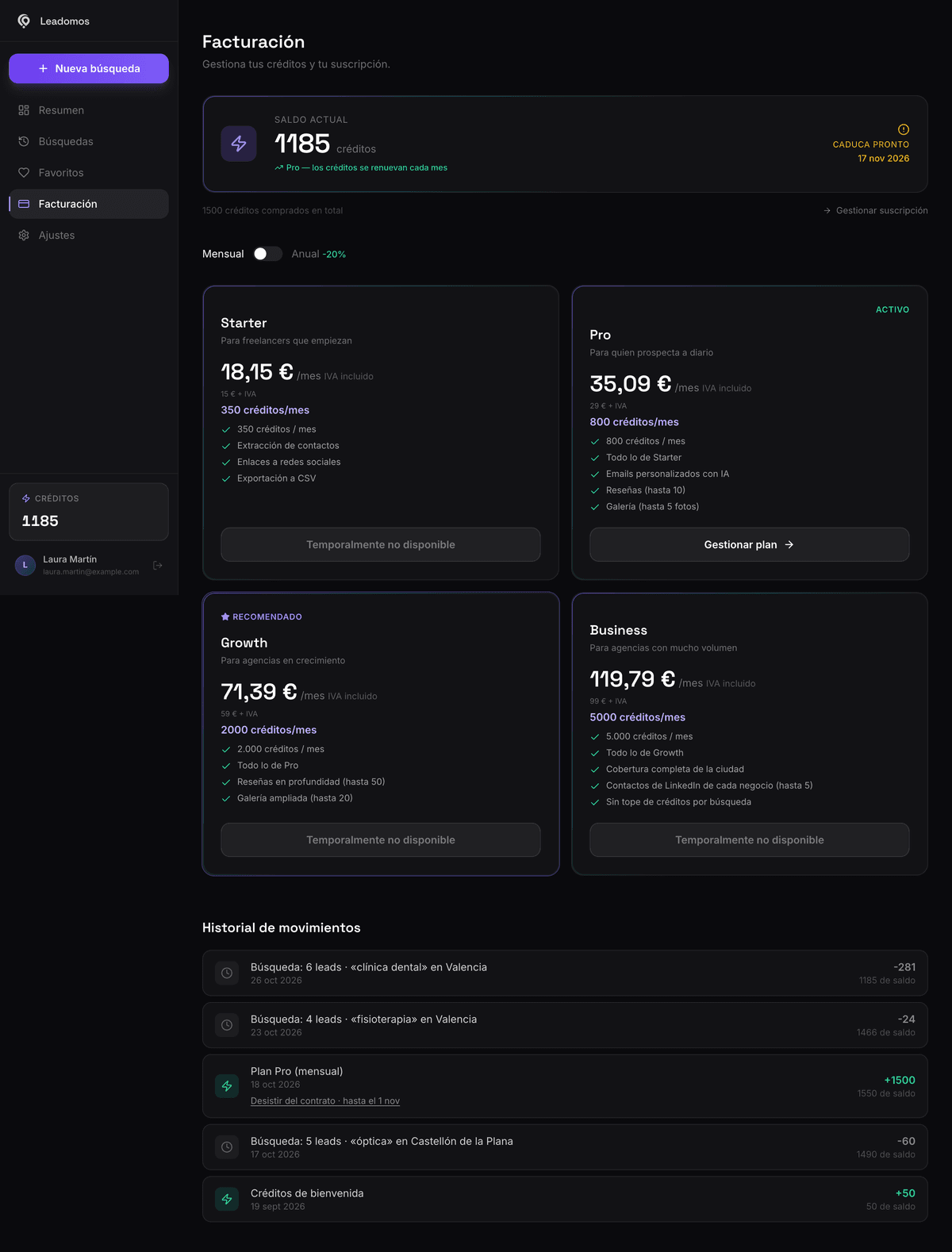Click the clock icon for óptica search
Screen dimensions: 952x1252
pos(227,1147)
